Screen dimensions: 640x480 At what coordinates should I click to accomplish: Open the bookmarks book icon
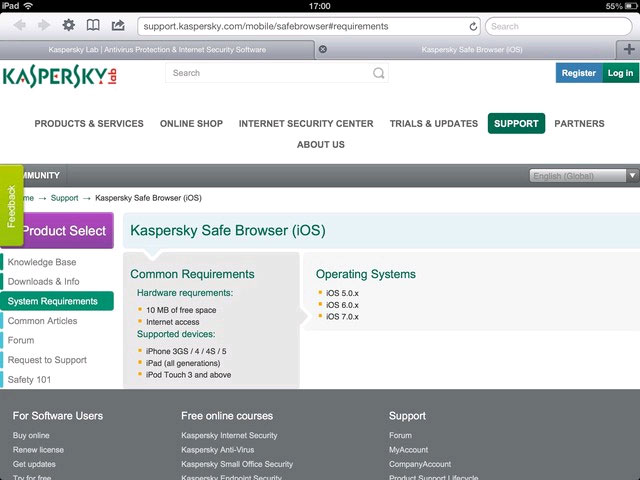click(x=93, y=26)
